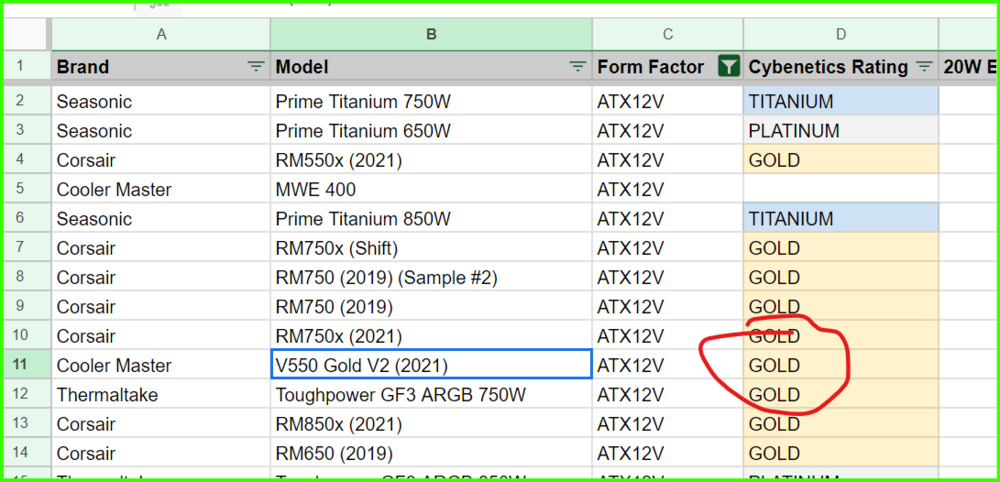Select cell RM750 (2019) (Sample #2)
Screen dimensions: 1000x482
tap(431, 277)
